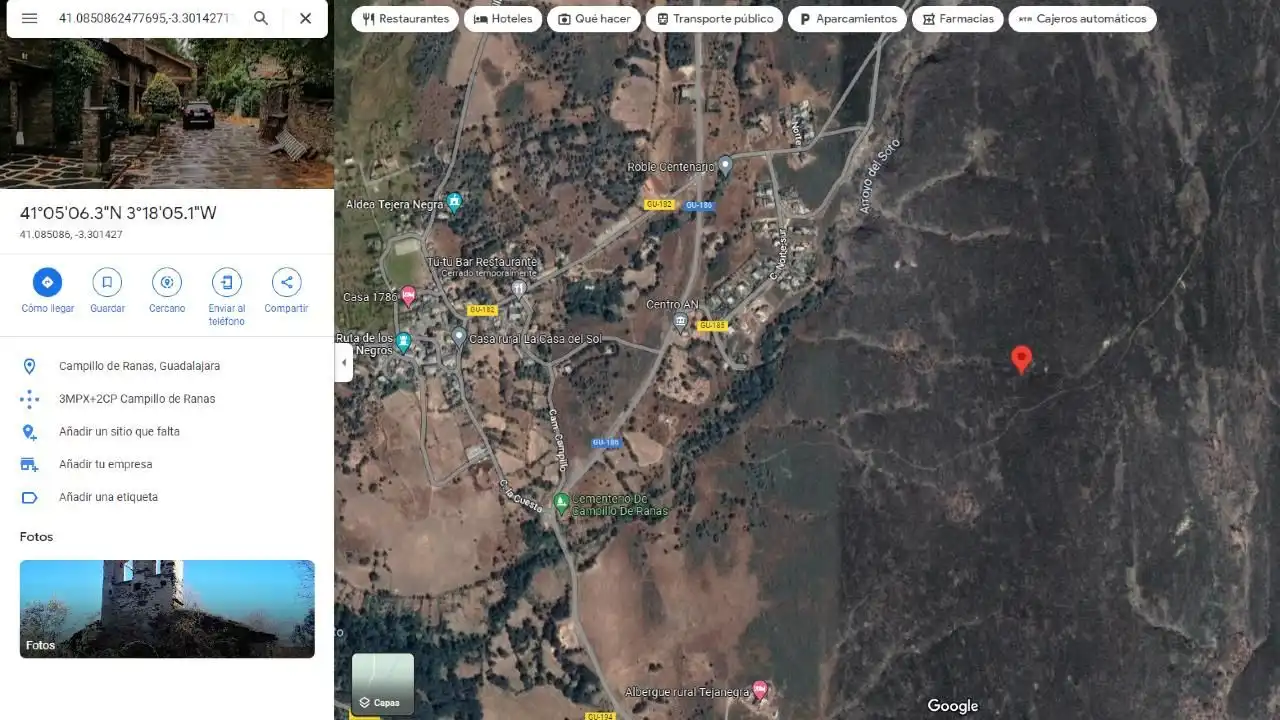Image resolution: width=1280 pixels, height=720 pixels.
Task: Filter by Cajeros automáticos chip
Action: point(1082,19)
